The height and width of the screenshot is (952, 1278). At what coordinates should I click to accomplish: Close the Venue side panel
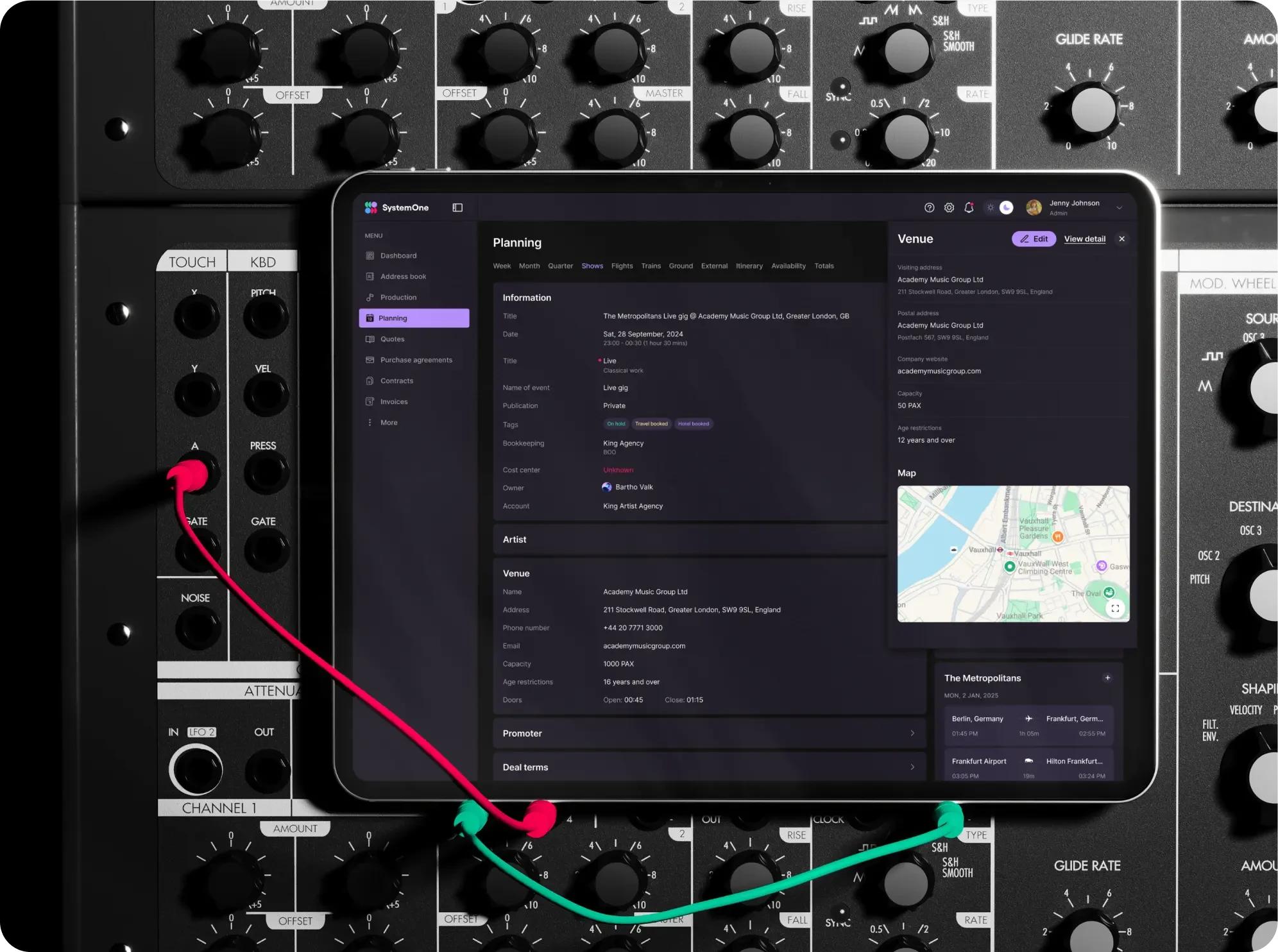[x=1122, y=239]
